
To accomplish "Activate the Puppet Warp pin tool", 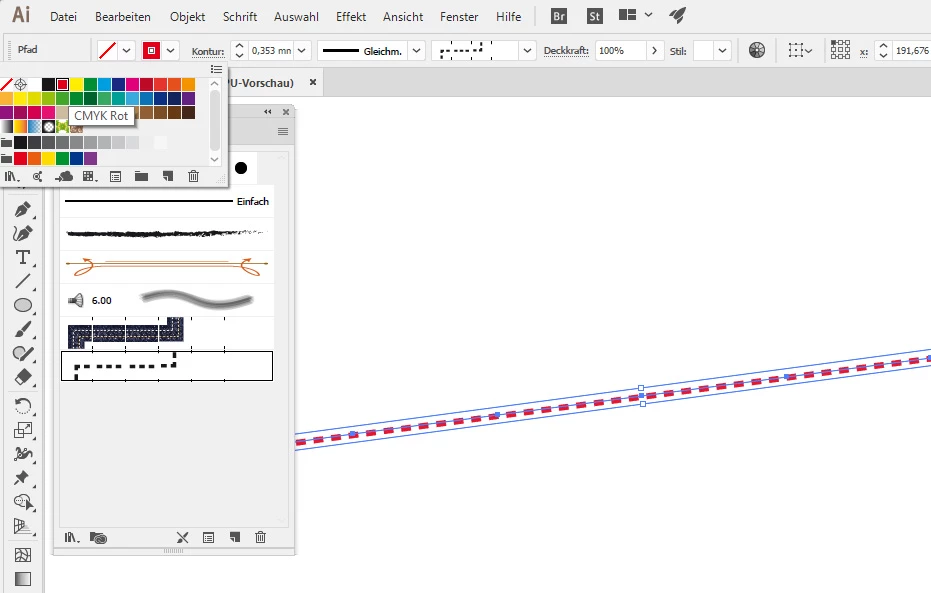I will pyautogui.click(x=23, y=478).
